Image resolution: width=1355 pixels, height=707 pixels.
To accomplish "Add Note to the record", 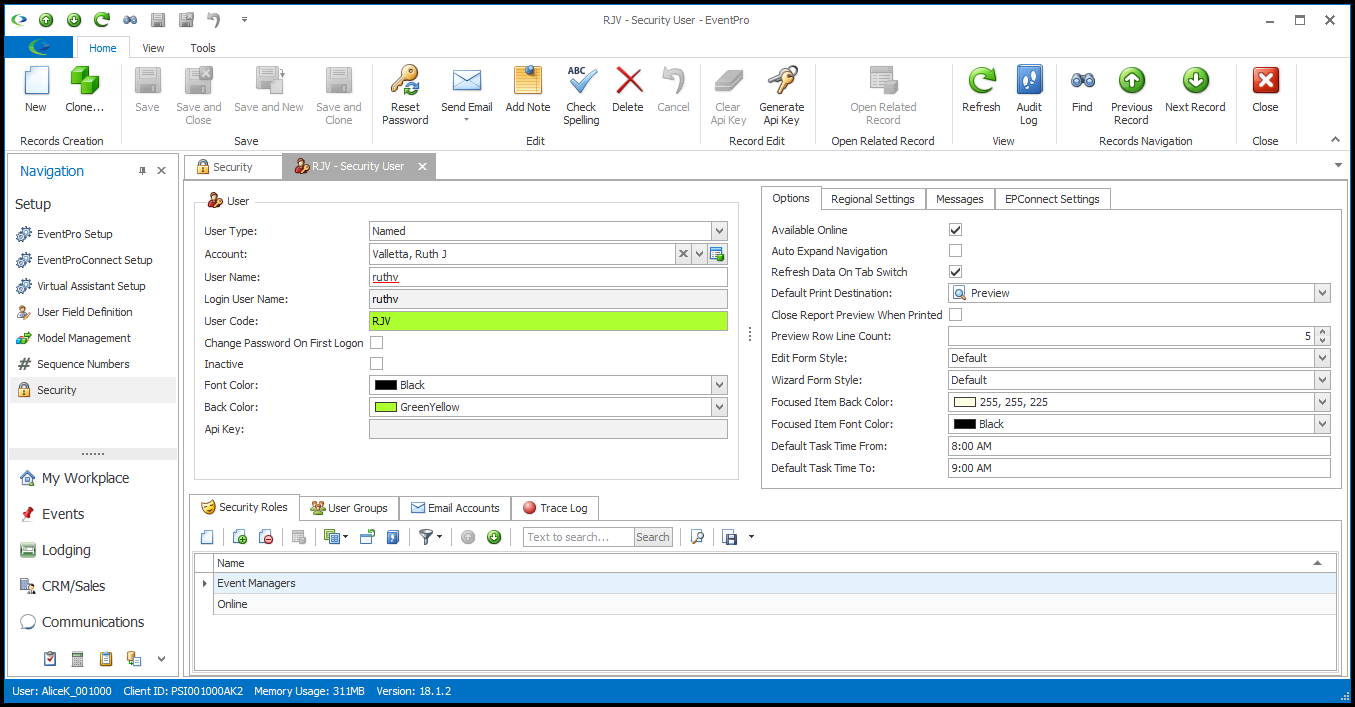I will [x=528, y=90].
